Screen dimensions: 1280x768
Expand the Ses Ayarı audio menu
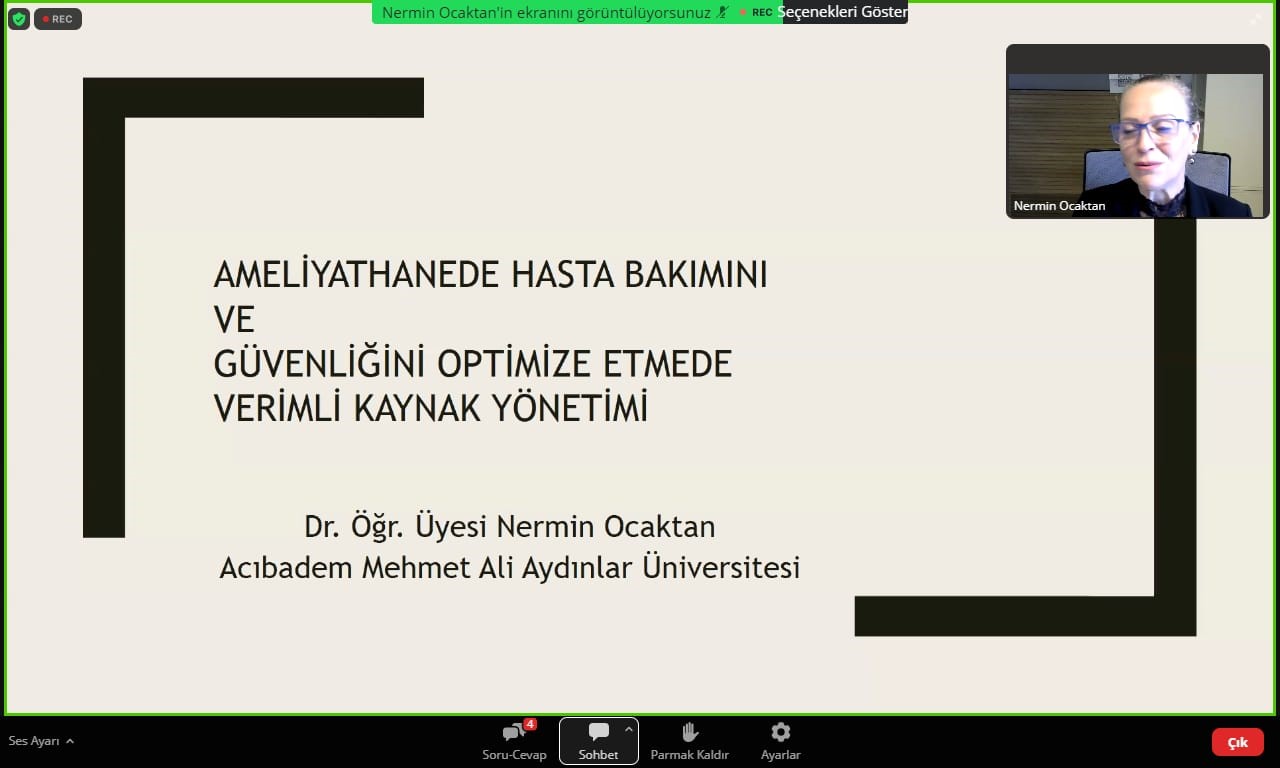41,741
